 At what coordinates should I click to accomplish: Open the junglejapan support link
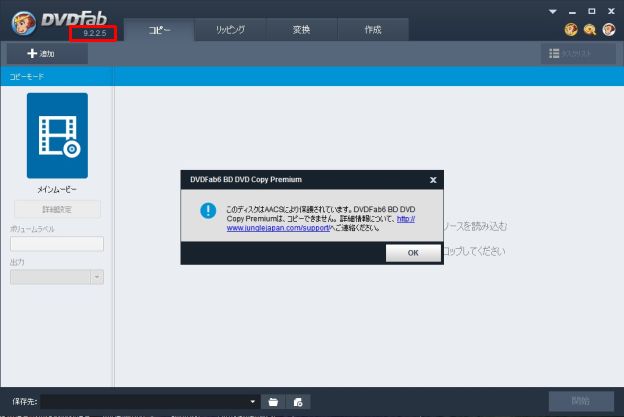point(321,223)
